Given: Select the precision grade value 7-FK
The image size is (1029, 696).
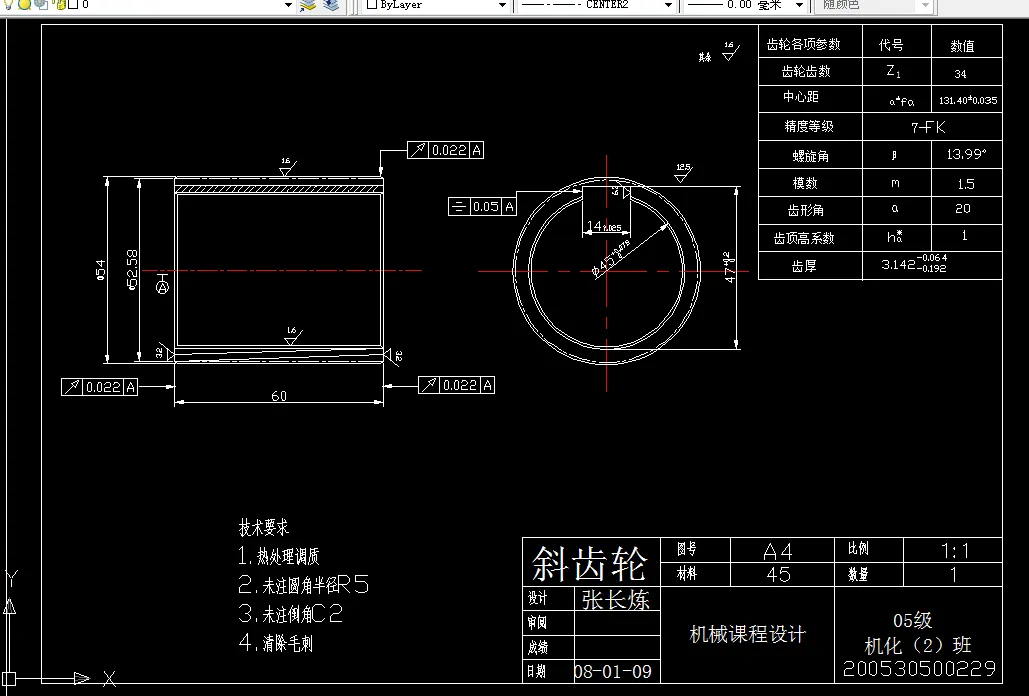Looking at the screenshot, I should (928, 127).
